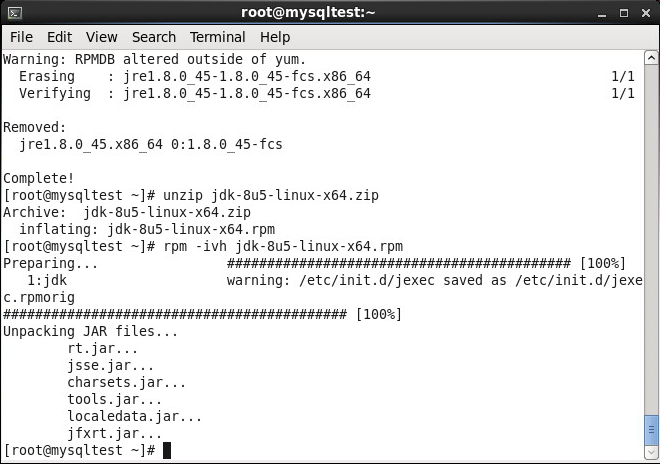Minimize the terminal window
This screenshot has height=464, width=660.
(602, 13)
